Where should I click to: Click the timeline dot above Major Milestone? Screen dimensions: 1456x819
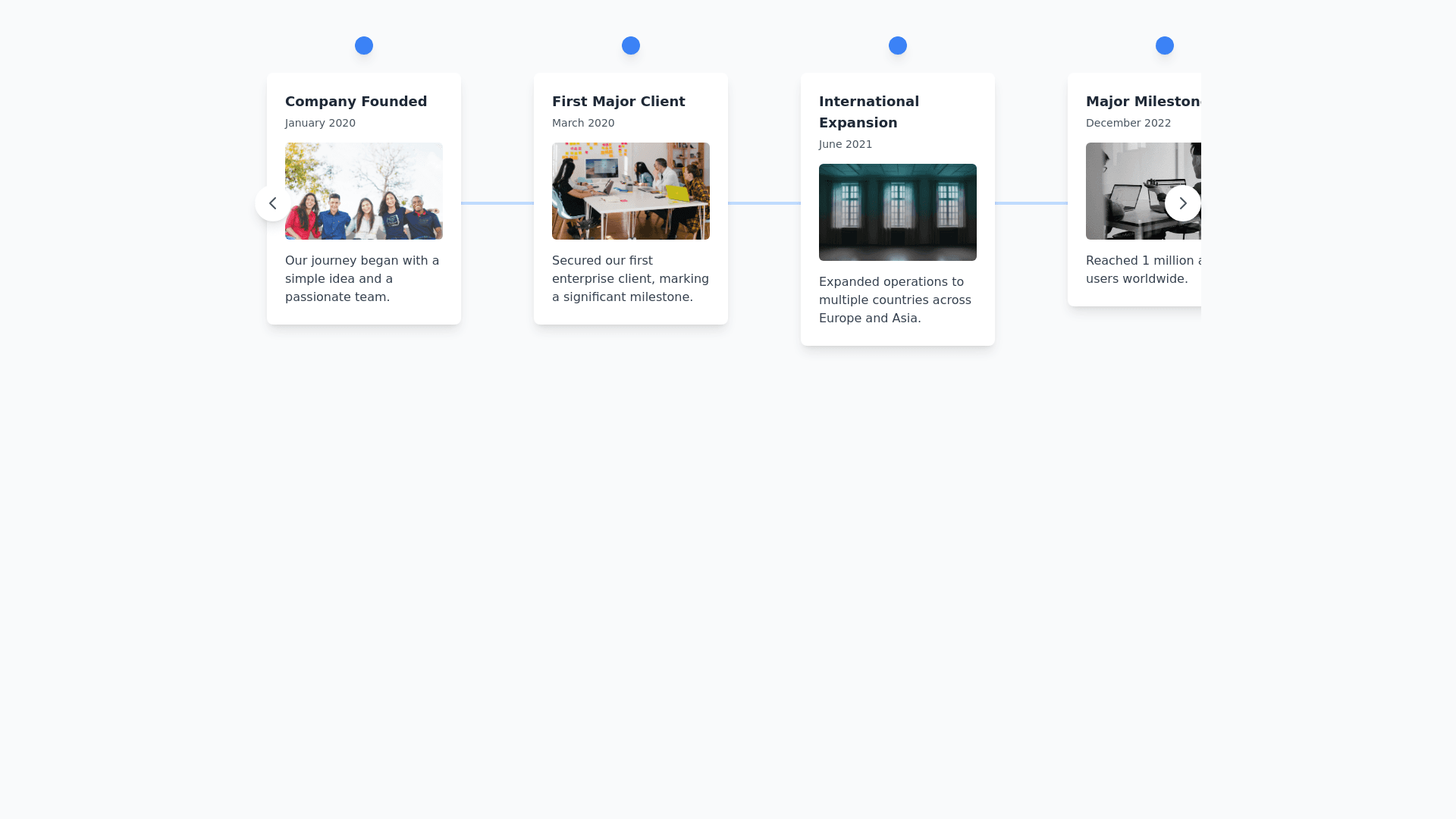[x=1165, y=45]
